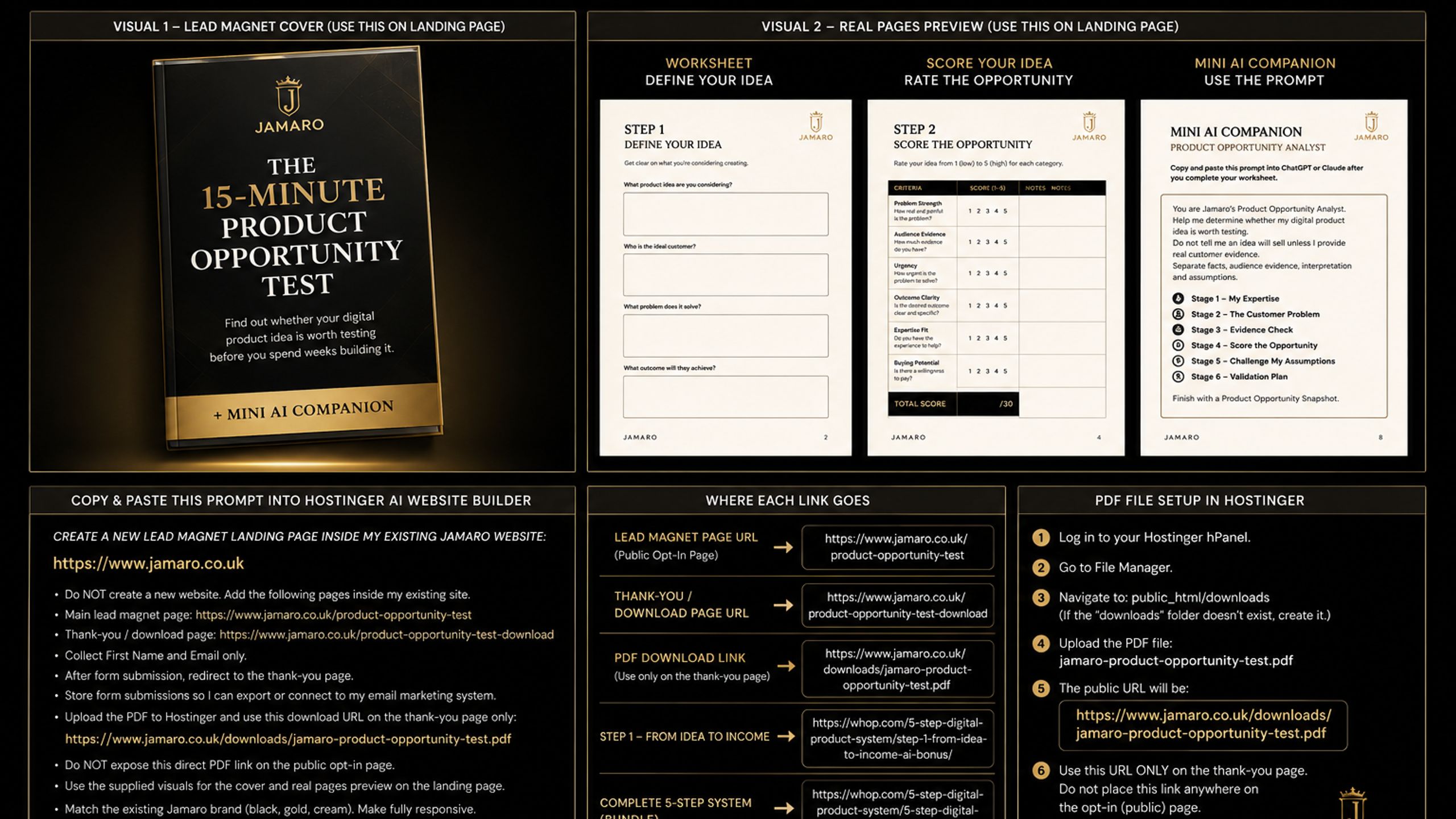1456x819 pixels.
Task: Click the Thank-You / Download Page URL box
Action: coord(897,605)
